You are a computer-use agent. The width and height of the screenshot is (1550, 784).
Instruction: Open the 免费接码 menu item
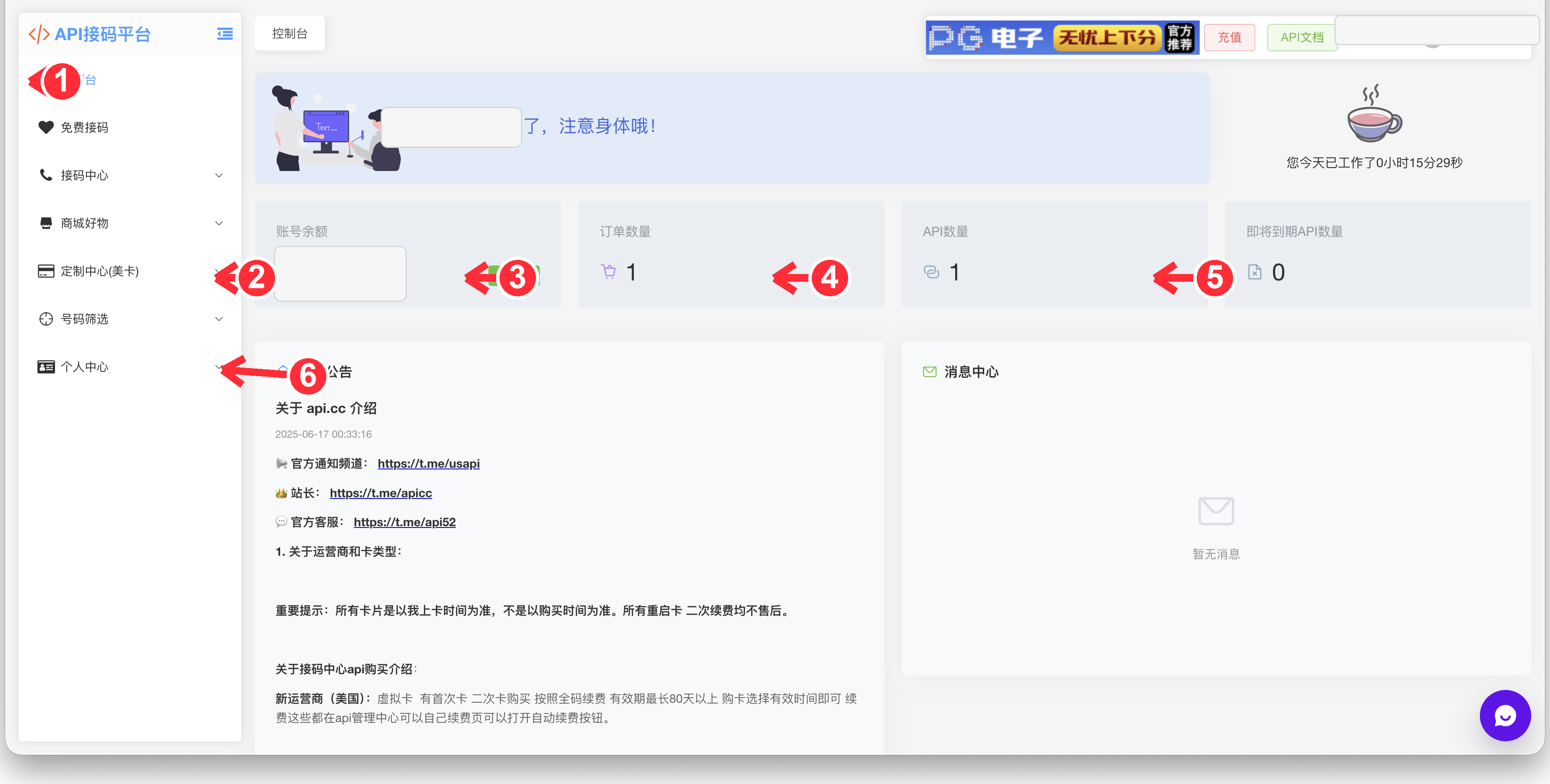[130, 127]
